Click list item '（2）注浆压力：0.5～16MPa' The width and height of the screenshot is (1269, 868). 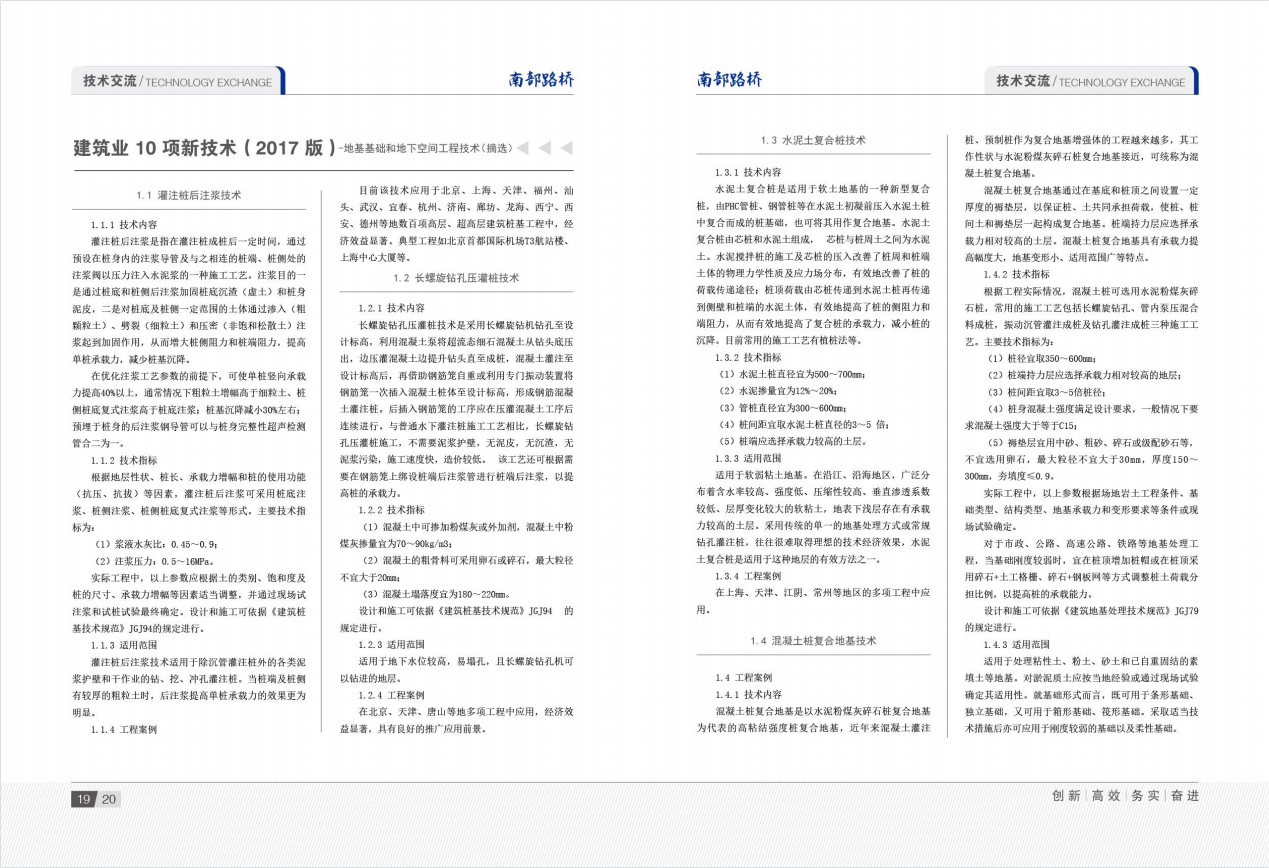point(152,560)
